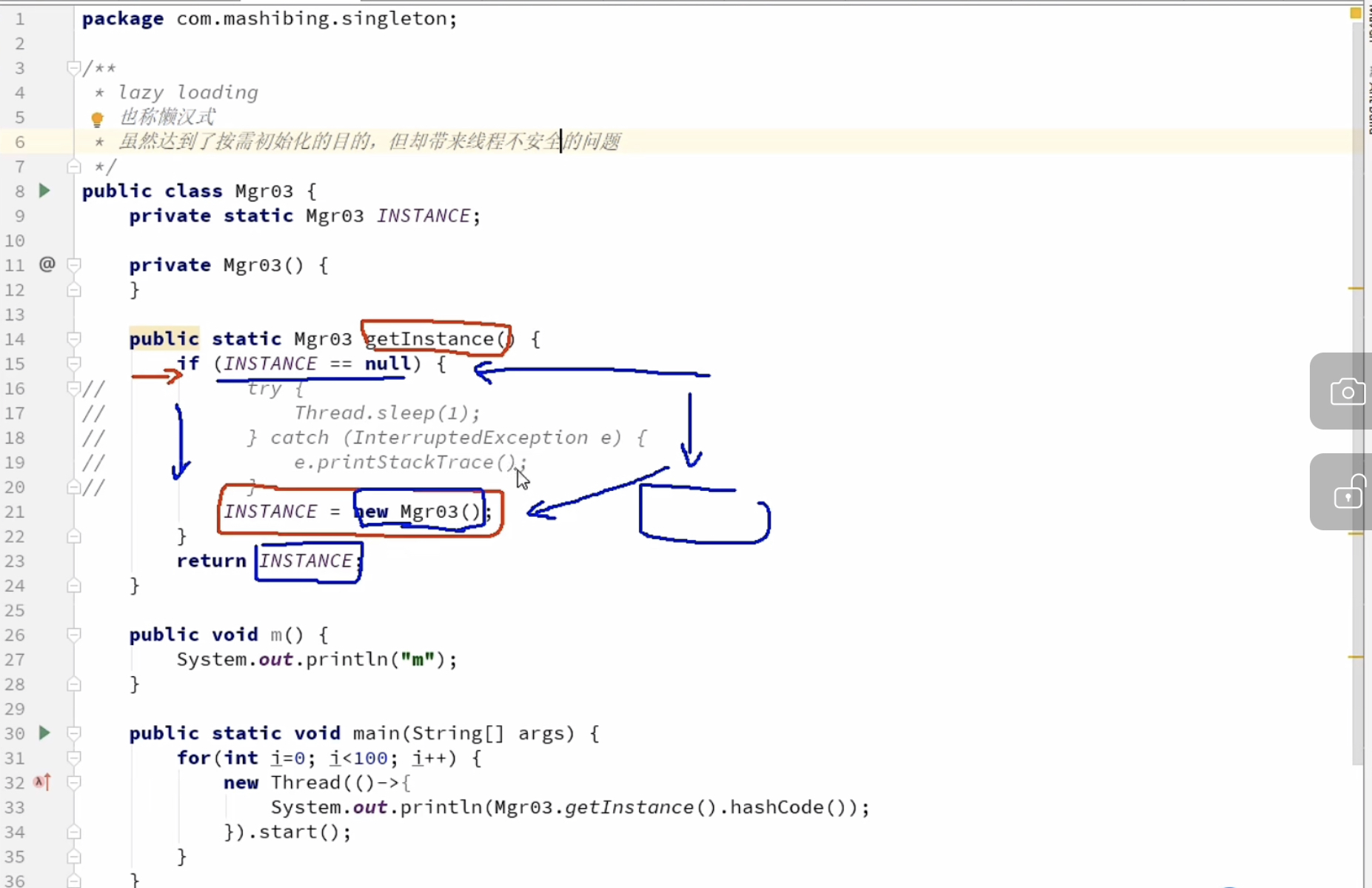This screenshot has height=888, width=1372.
Task: Click the i<100 loop condition
Action: 358,758
